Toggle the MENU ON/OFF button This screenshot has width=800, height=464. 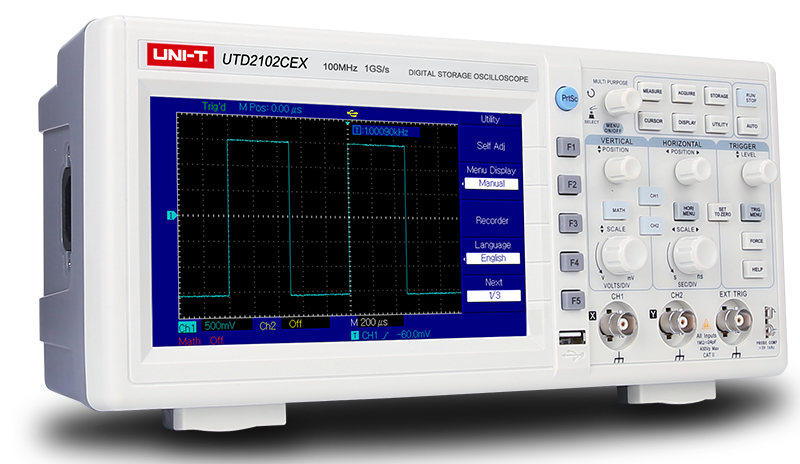coord(612,128)
